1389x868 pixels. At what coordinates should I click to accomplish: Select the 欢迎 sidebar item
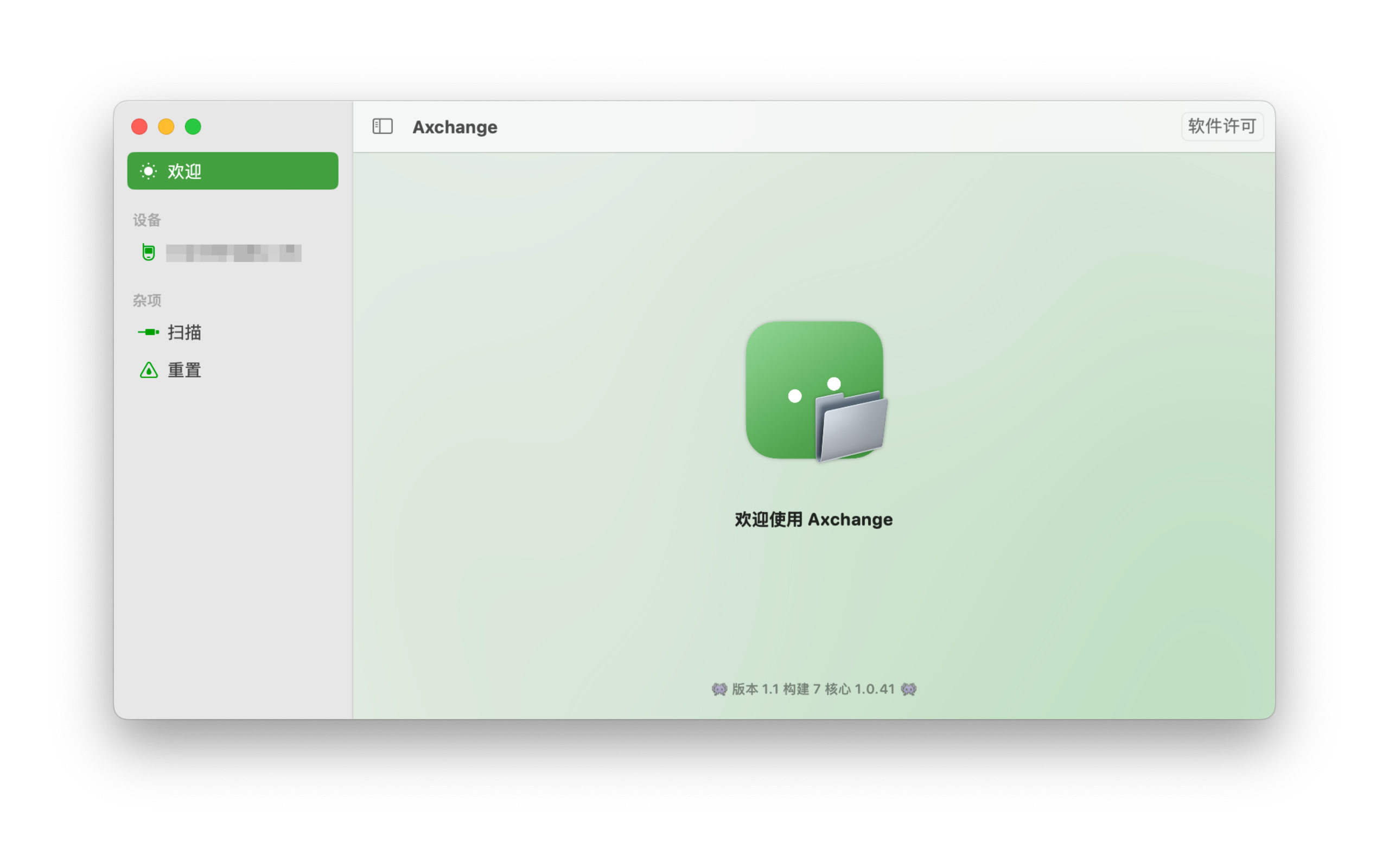click(x=232, y=170)
